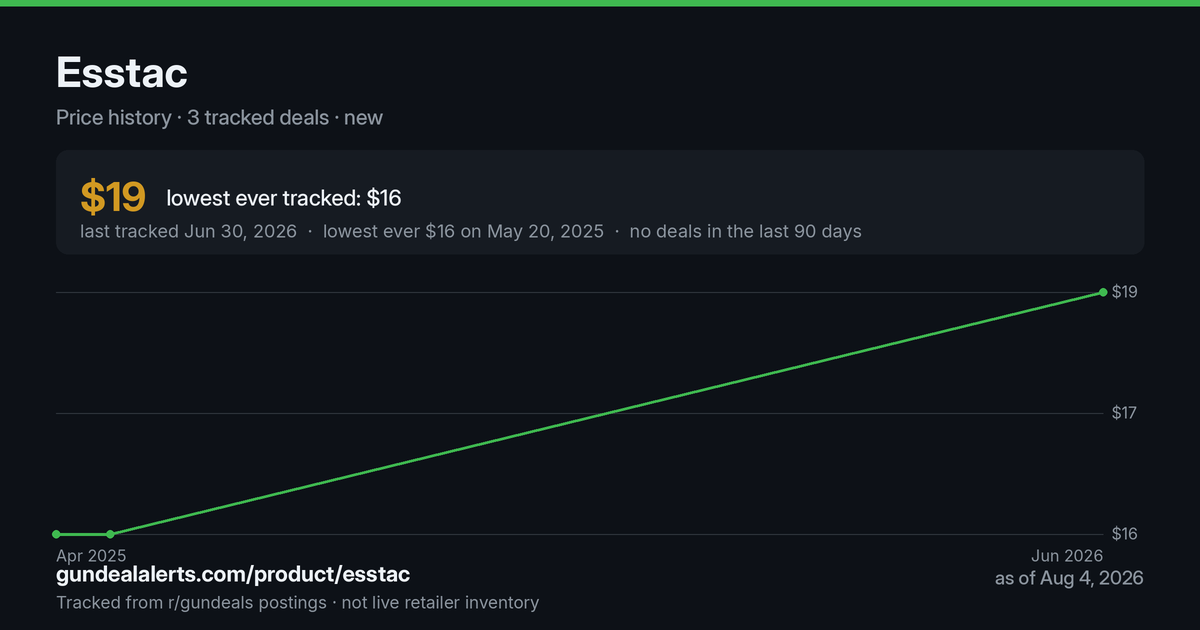Click the Esstac product title
This screenshot has width=1200, height=630.
click(x=121, y=73)
